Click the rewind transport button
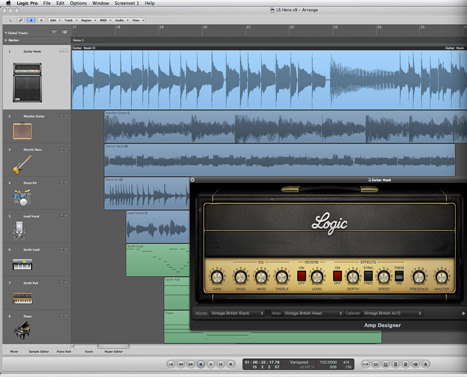This screenshot has height=377, width=467. pyautogui.click(x=181, y=364)
